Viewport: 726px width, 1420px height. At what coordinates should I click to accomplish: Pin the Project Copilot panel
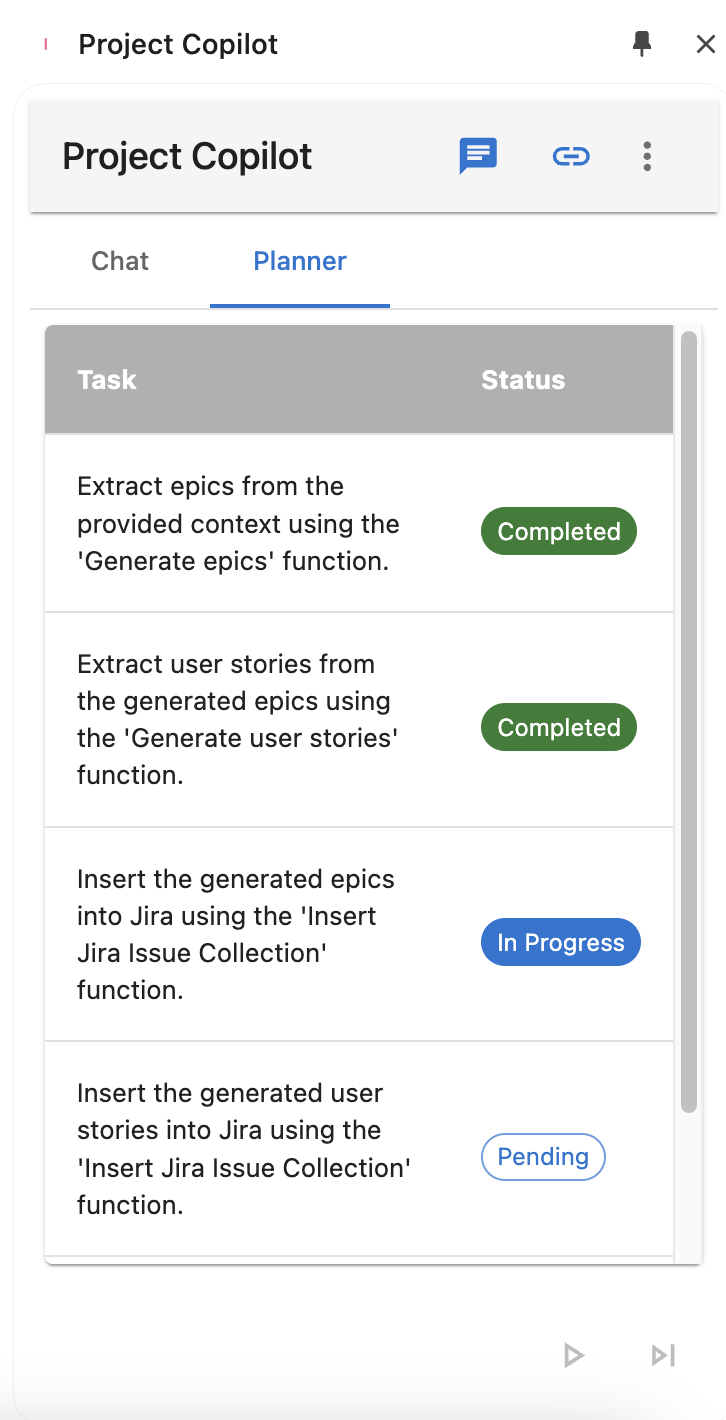pos(642,44)
